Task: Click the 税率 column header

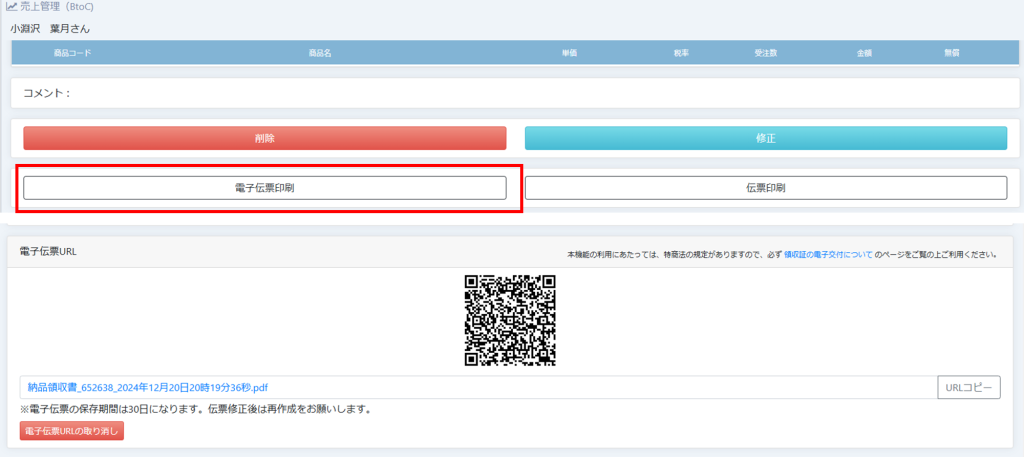Action: 681,52
